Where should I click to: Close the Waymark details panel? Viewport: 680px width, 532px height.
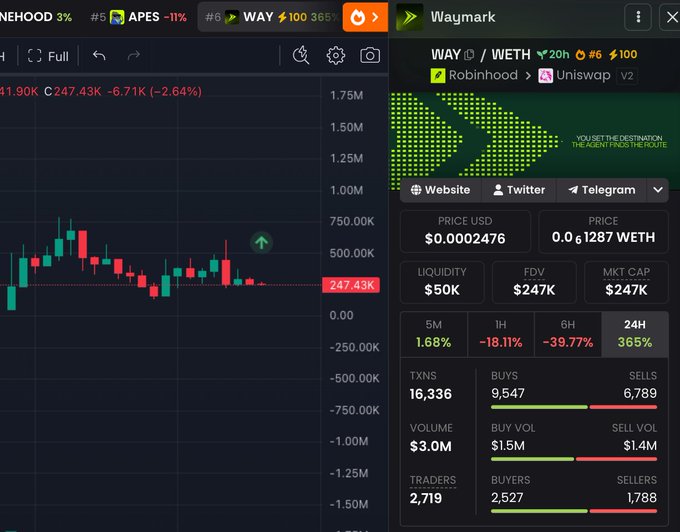point(672,17)
